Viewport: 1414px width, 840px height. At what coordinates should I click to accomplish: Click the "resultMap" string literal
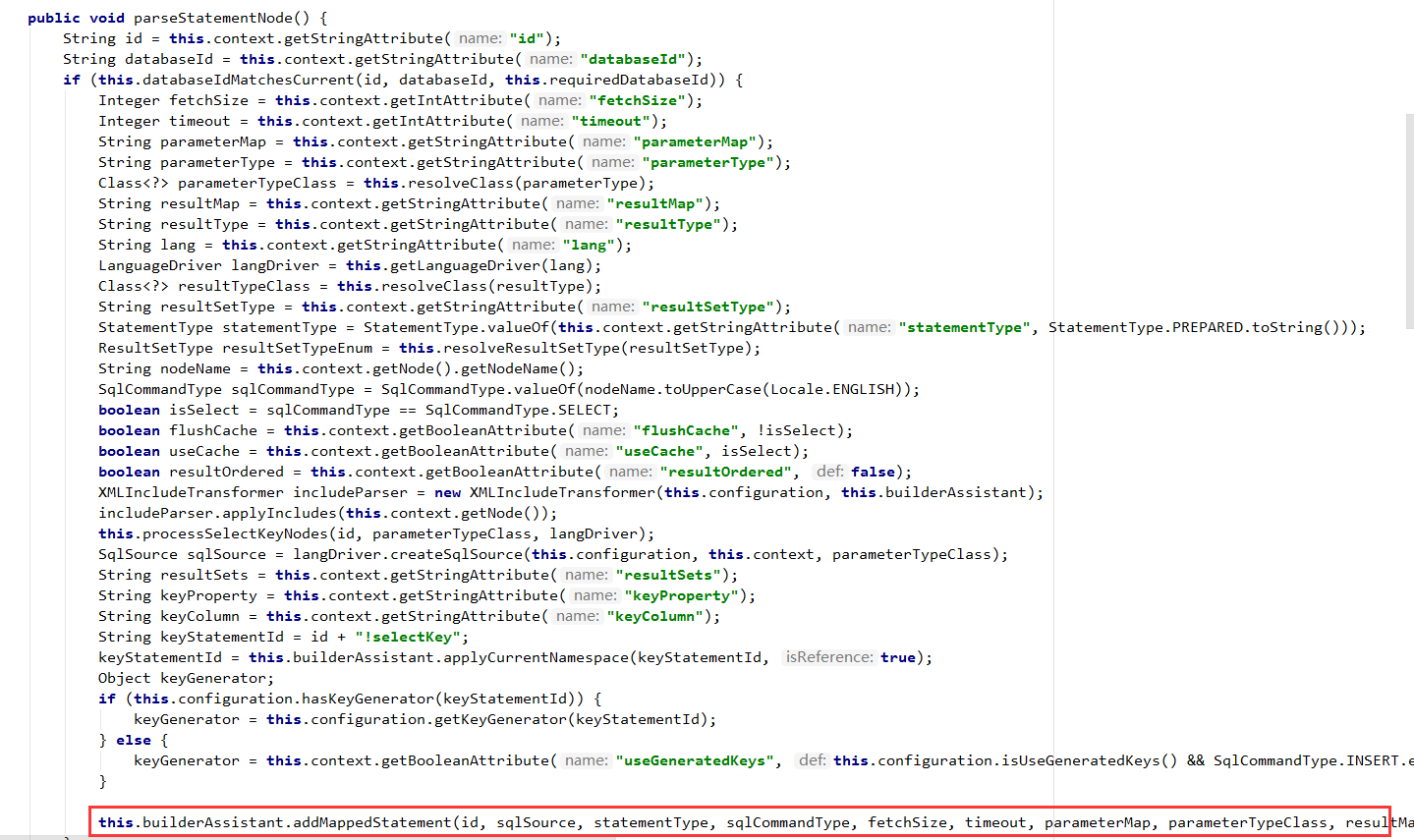(654, 203)
